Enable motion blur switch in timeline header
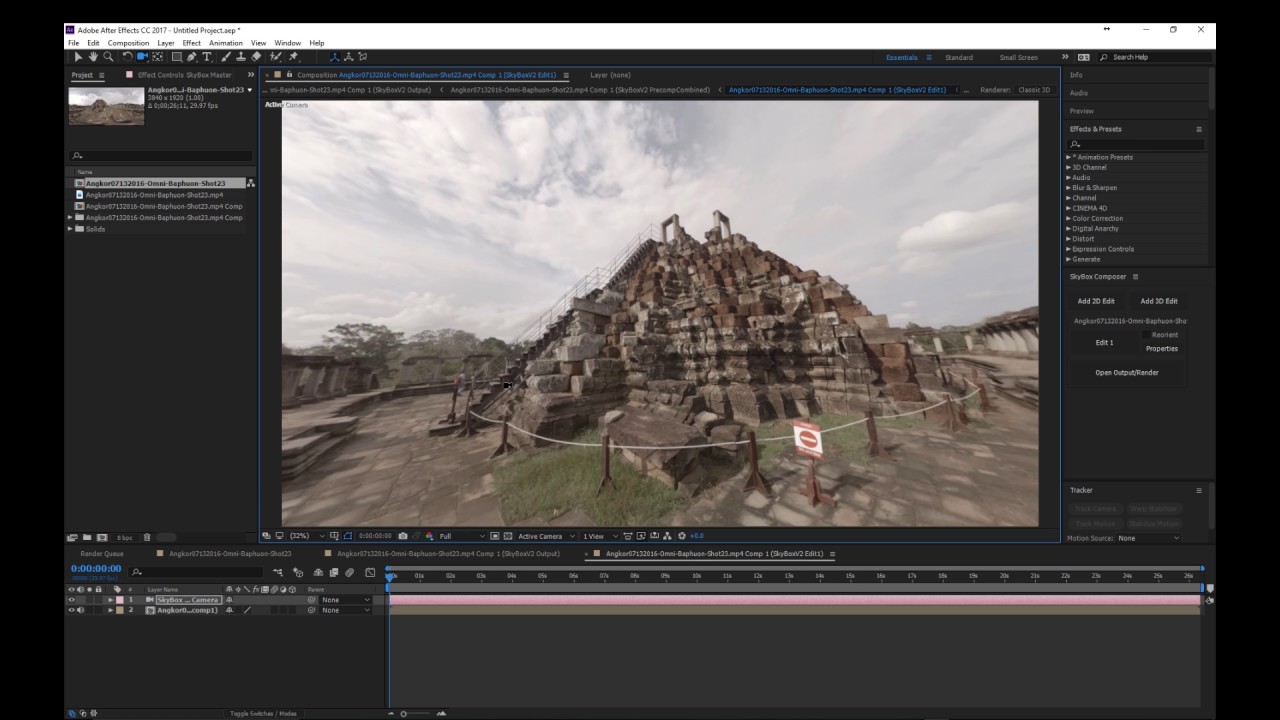This screenshot has width=1280, height=720. [x=349, y=572]
